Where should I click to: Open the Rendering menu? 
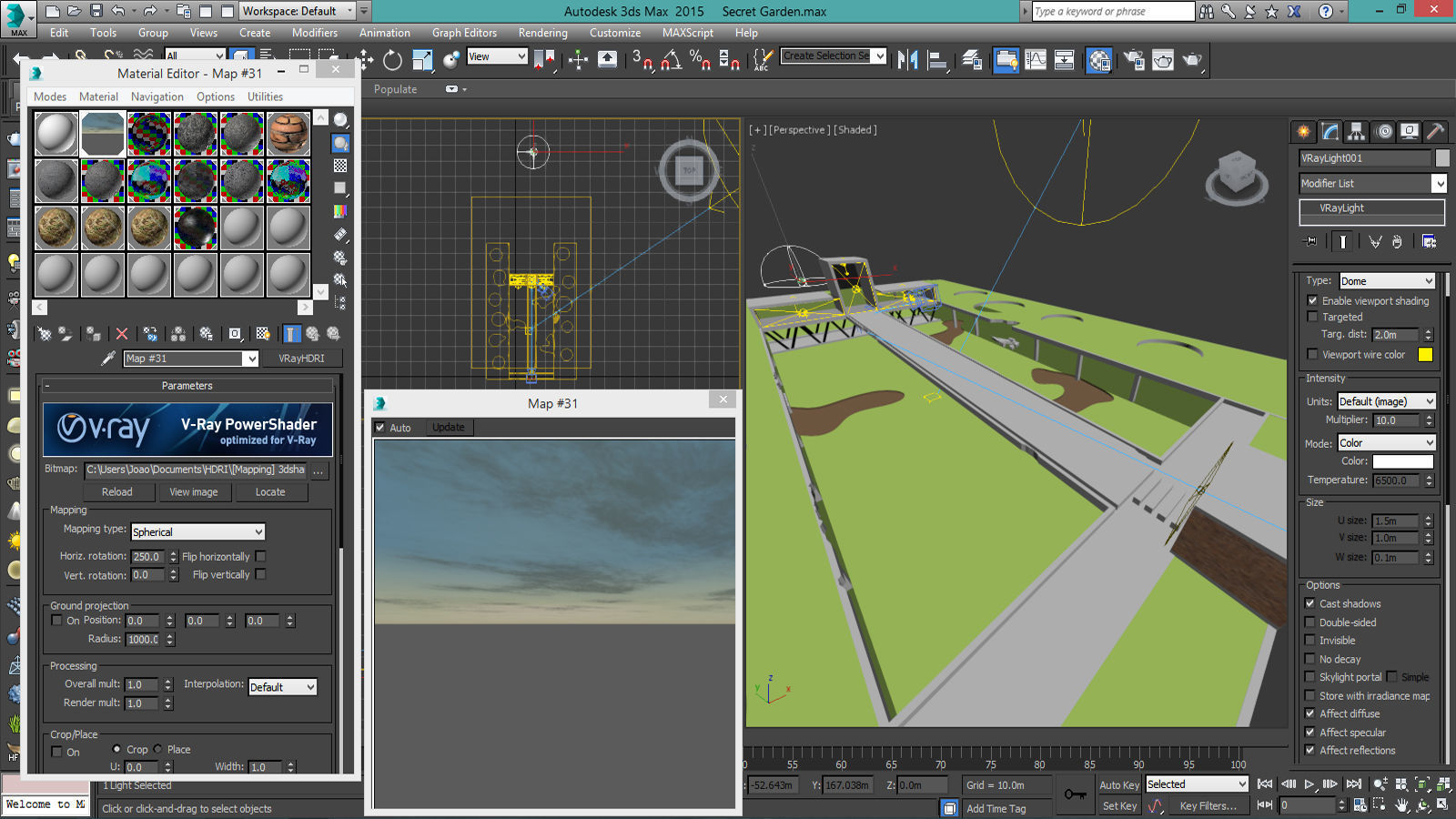point(542,33)
